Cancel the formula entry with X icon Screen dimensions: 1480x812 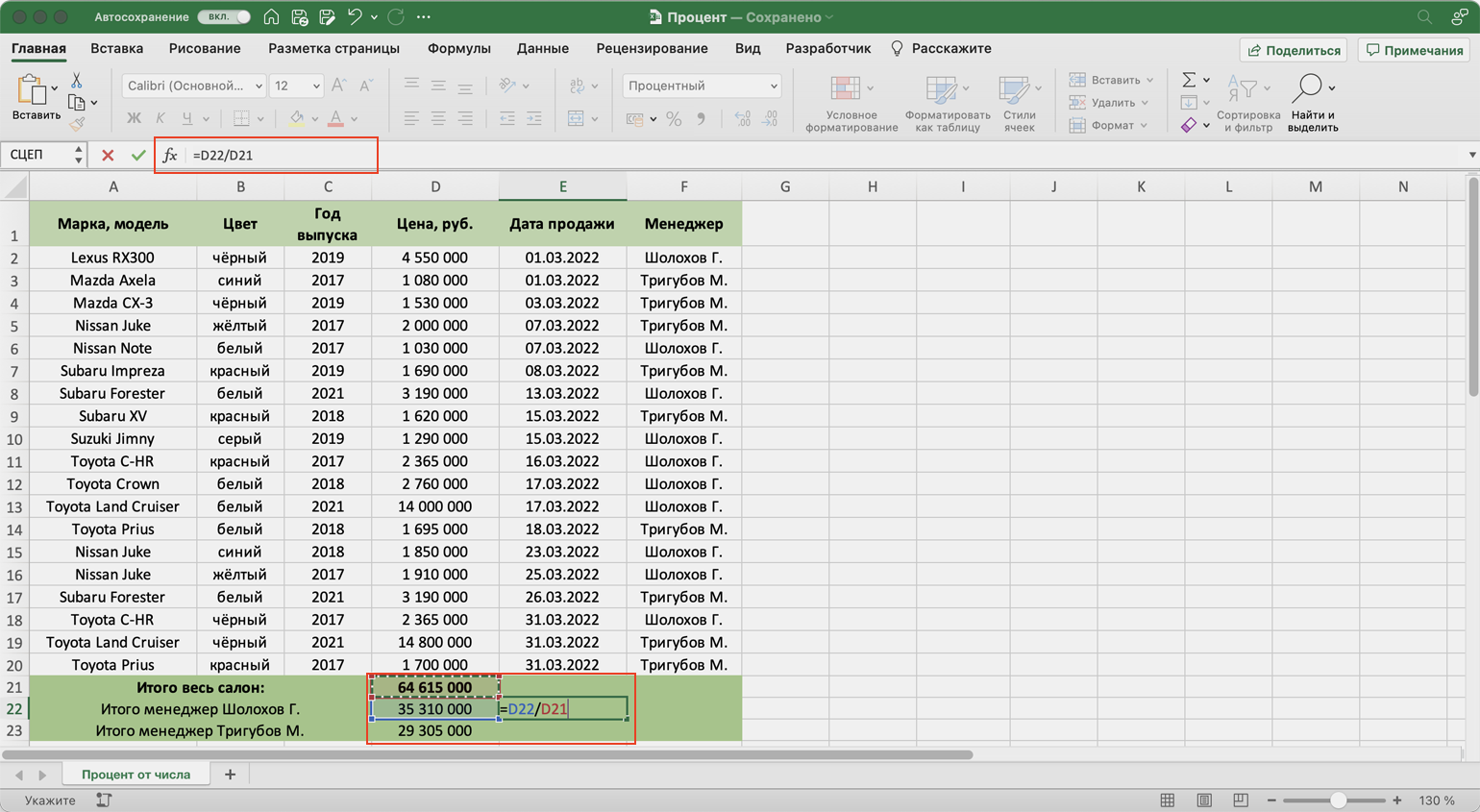pyautogui.click(x=108, y=155)
